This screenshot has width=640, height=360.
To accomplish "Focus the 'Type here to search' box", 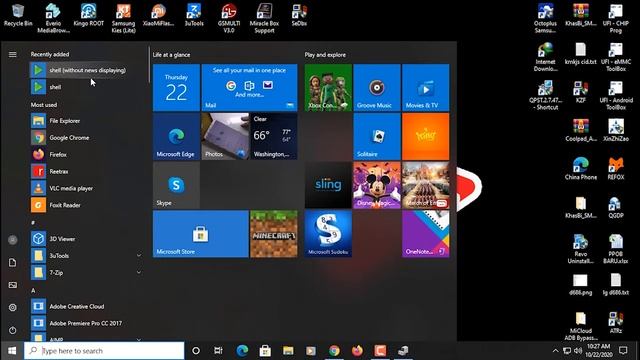I will click(x=104, y=351).
